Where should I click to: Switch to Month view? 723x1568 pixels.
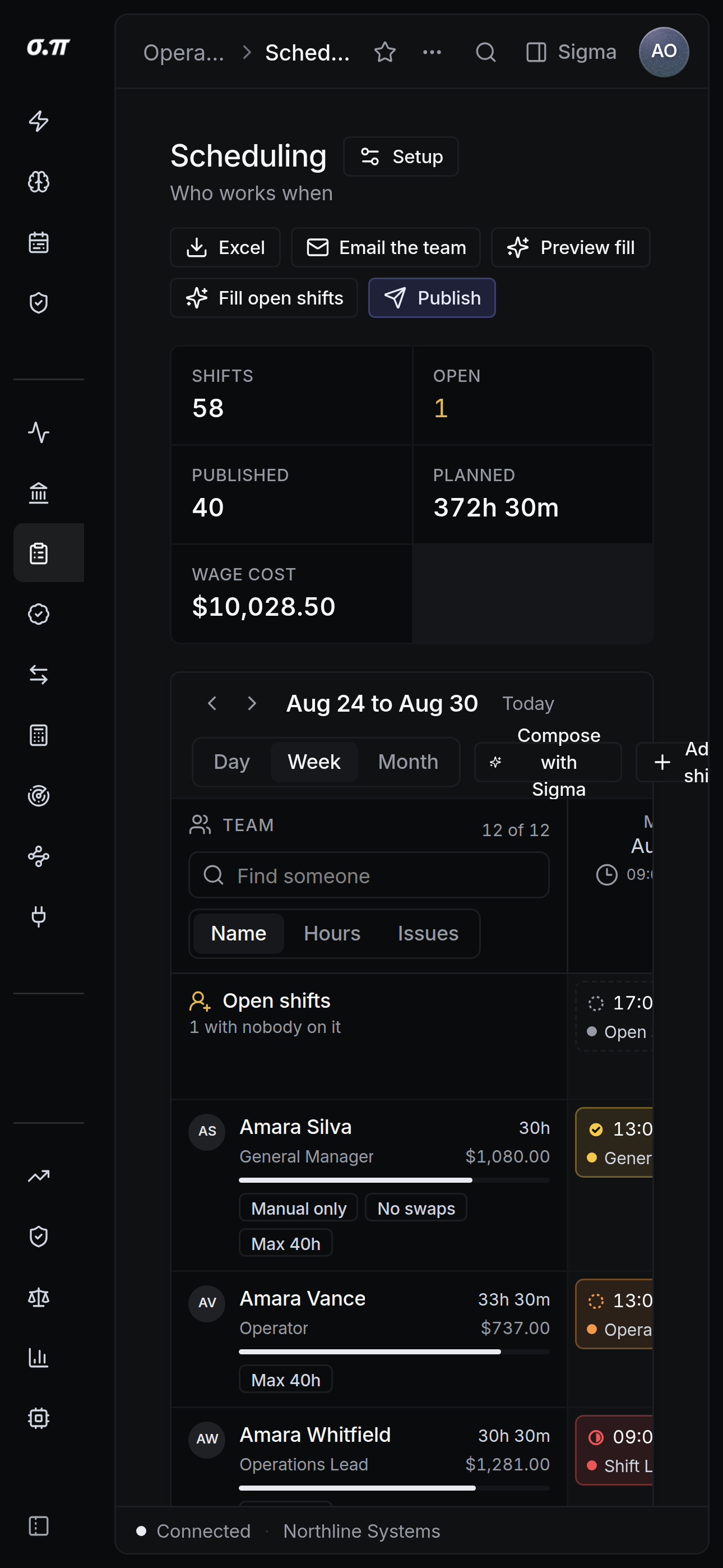(409, 762)
